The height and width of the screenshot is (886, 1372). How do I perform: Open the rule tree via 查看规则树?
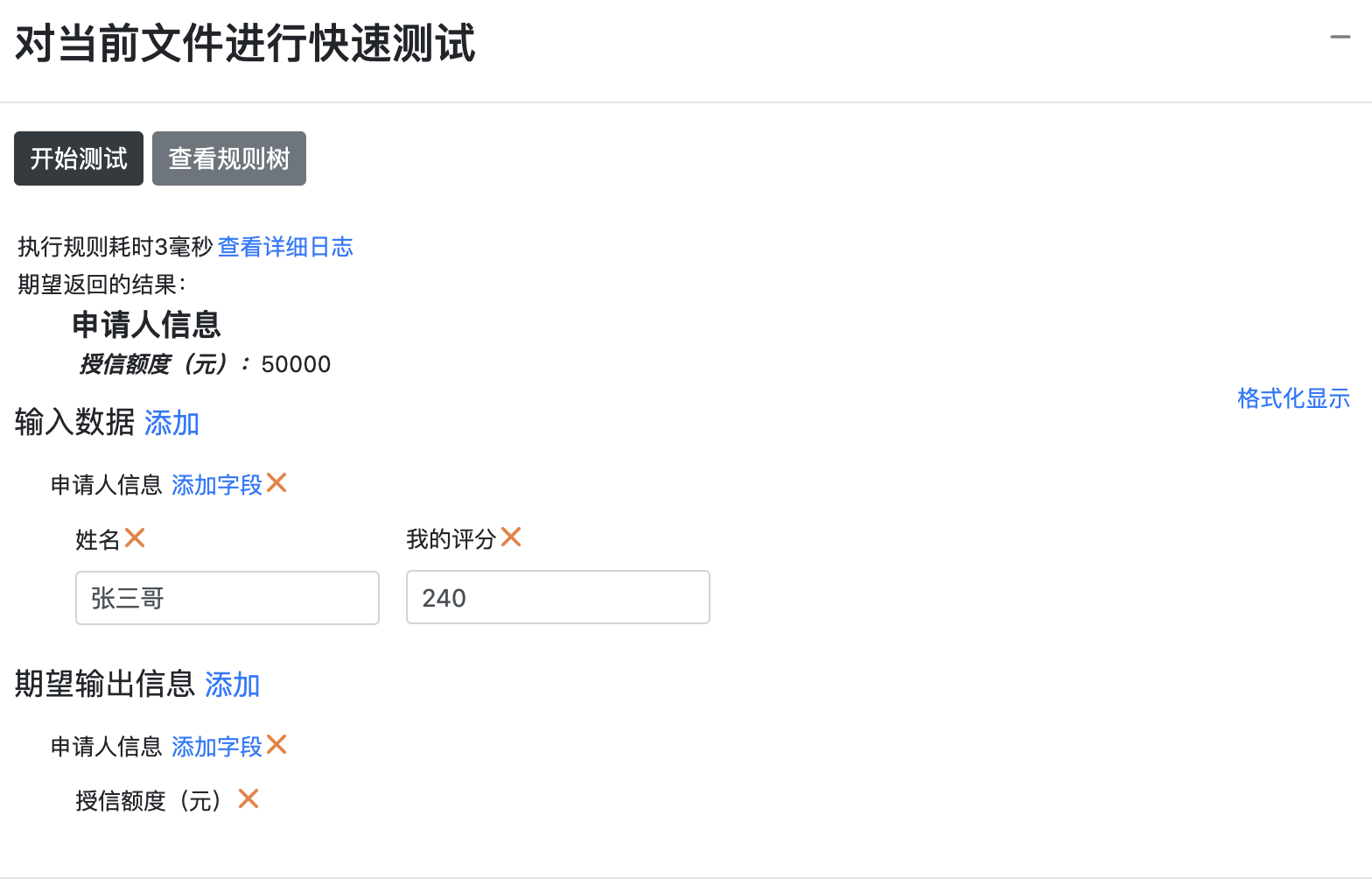tap(229, 158)
